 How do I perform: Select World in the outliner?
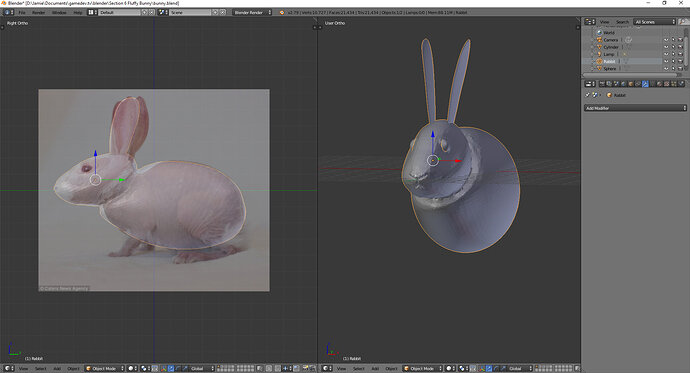point(609,33)
